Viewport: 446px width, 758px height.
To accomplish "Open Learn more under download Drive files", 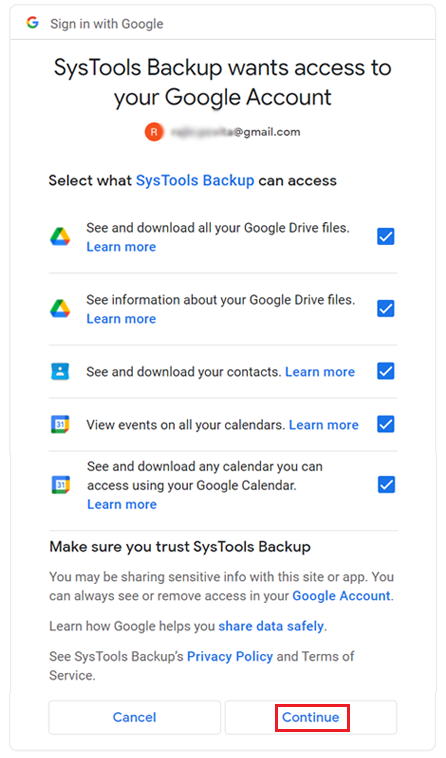I will (x=121, y=247).
